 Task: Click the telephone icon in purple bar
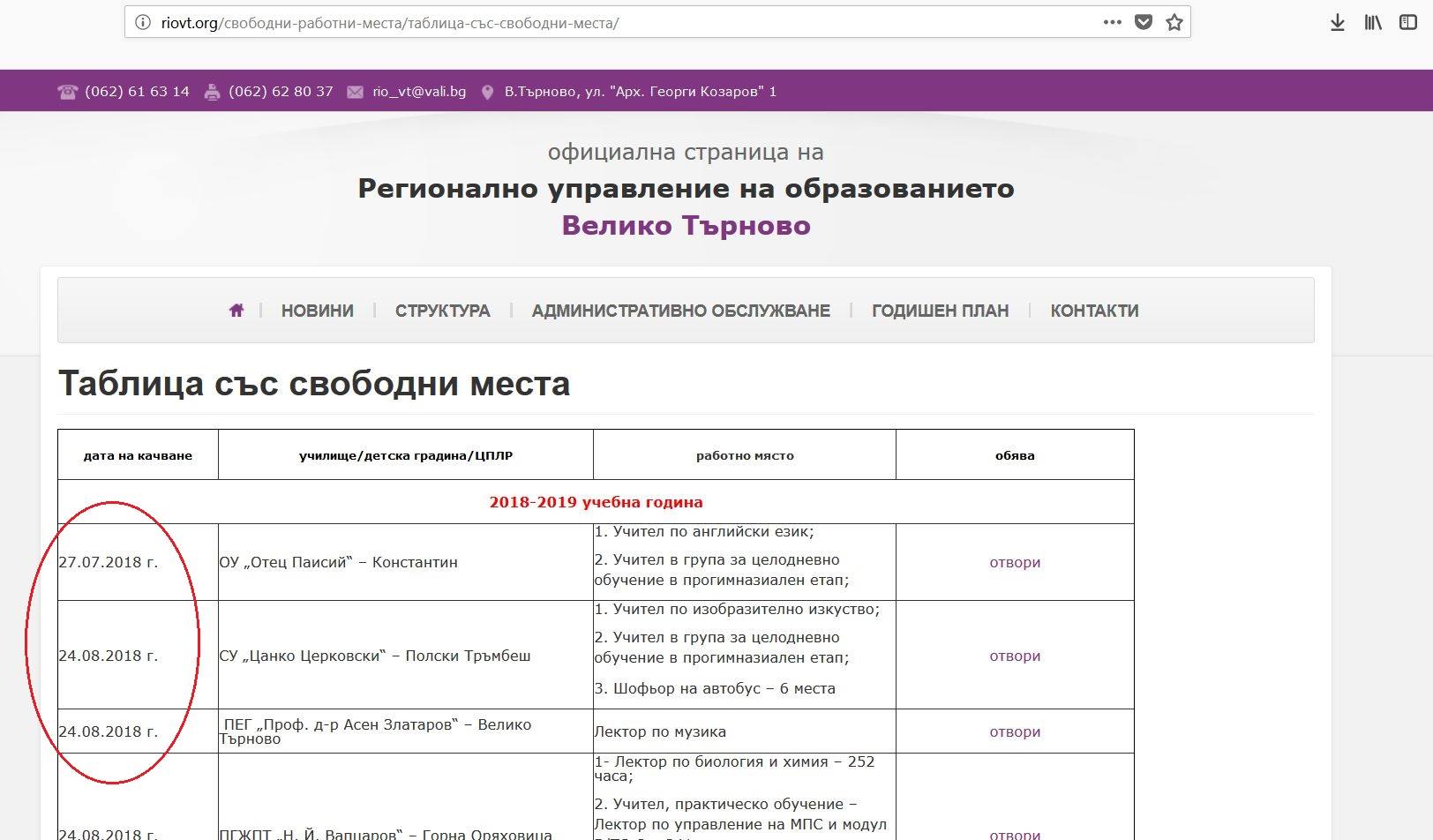(x=68, y=92)
